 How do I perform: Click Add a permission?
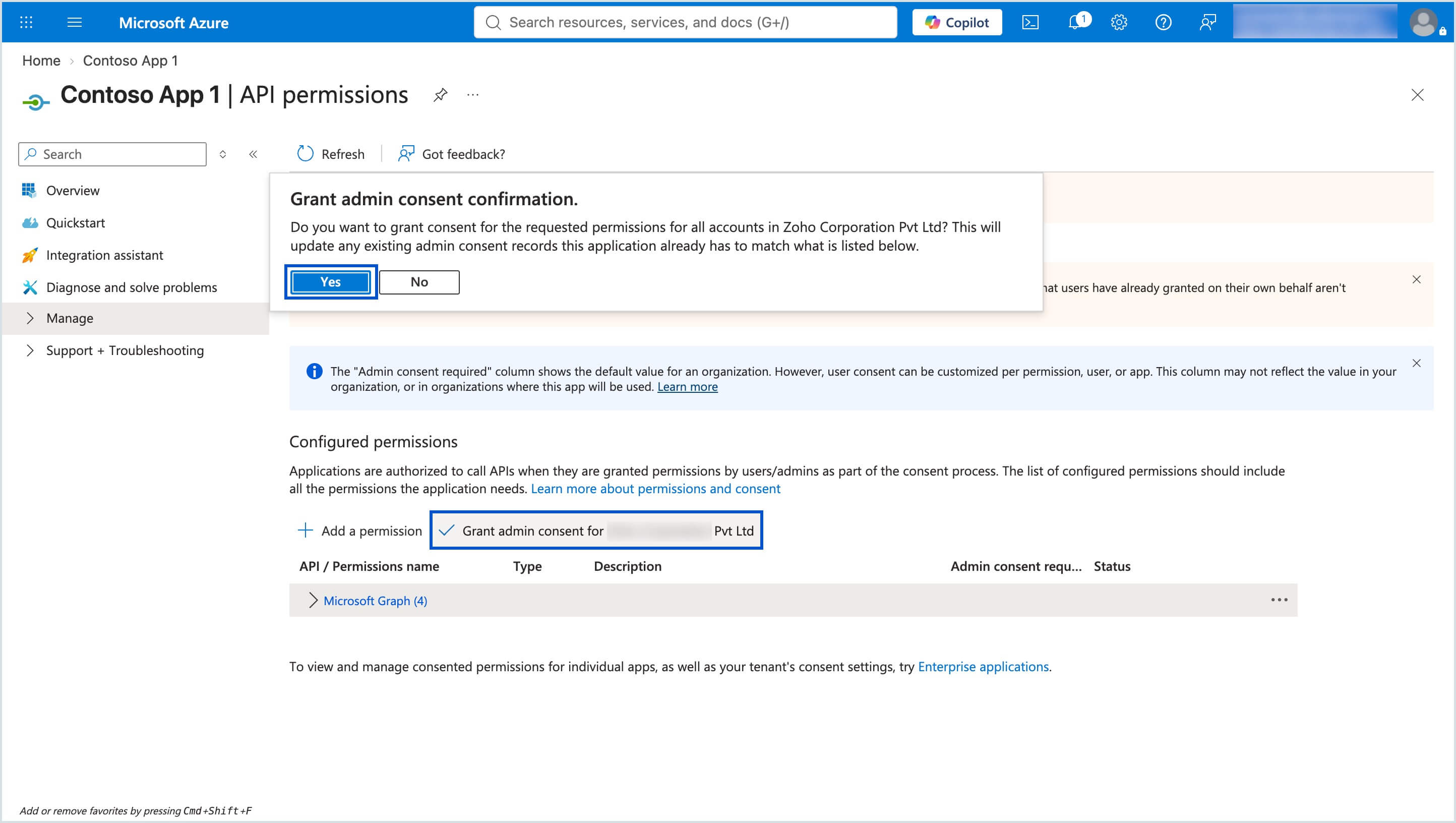point(359,531)
